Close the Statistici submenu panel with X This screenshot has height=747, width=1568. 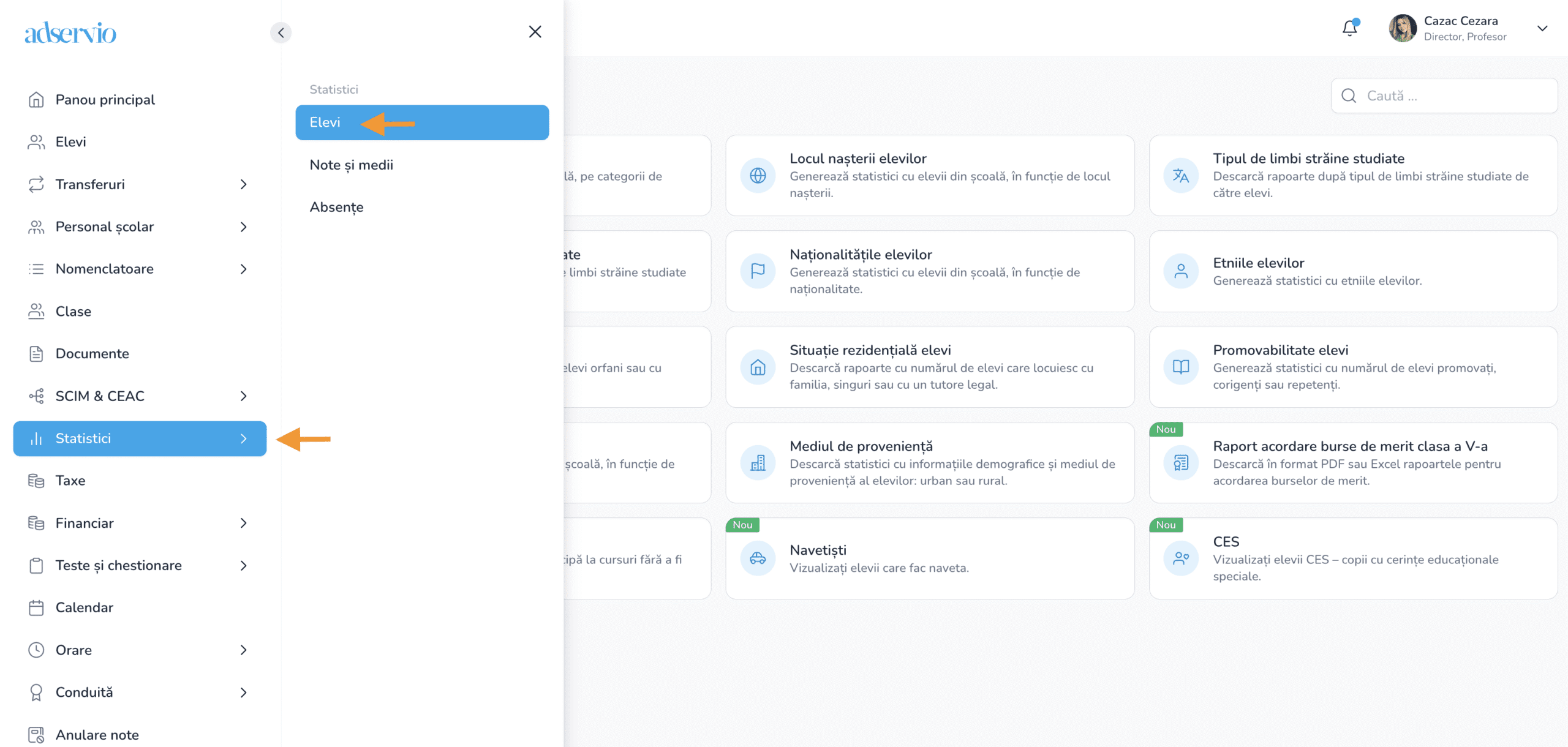[535, 32]
